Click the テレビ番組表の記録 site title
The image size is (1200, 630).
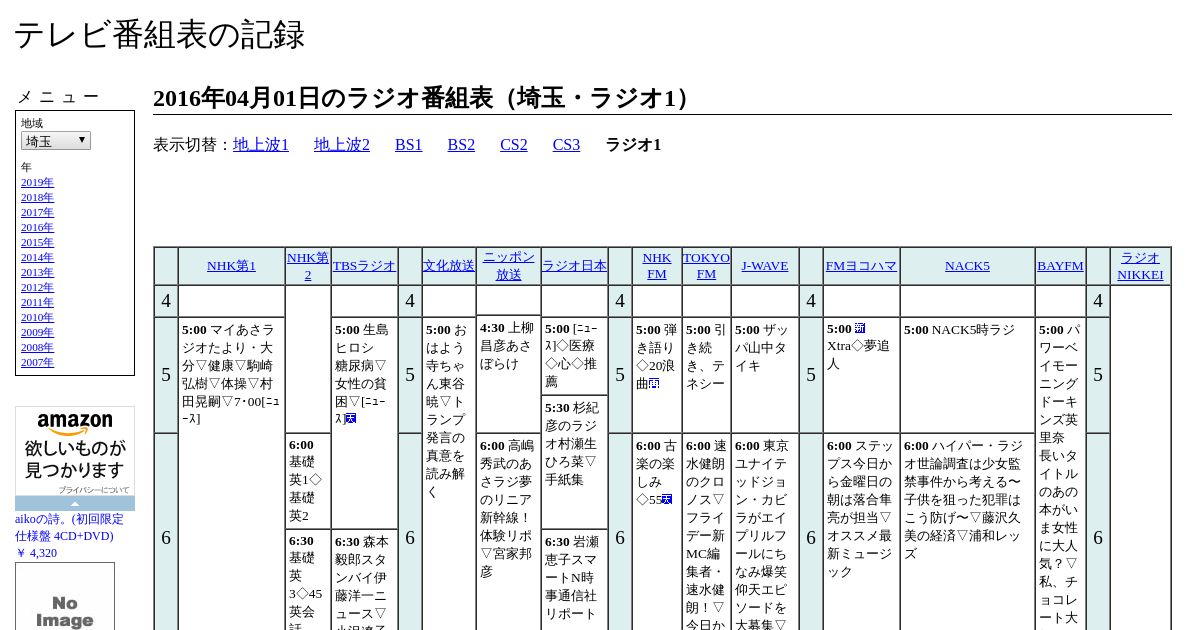point(159,35)
